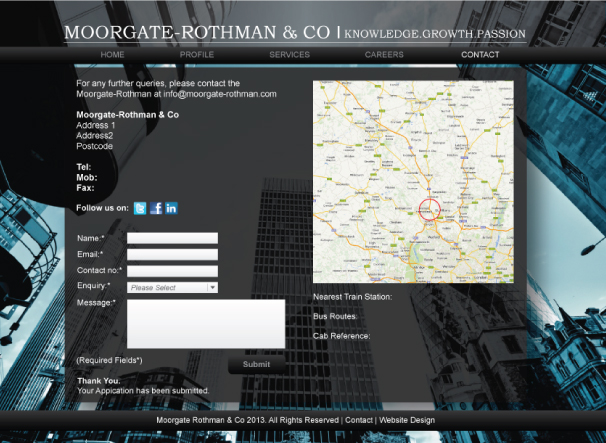Open the CAREERS navigation item
606x443 pixels.
coord(384,54)
